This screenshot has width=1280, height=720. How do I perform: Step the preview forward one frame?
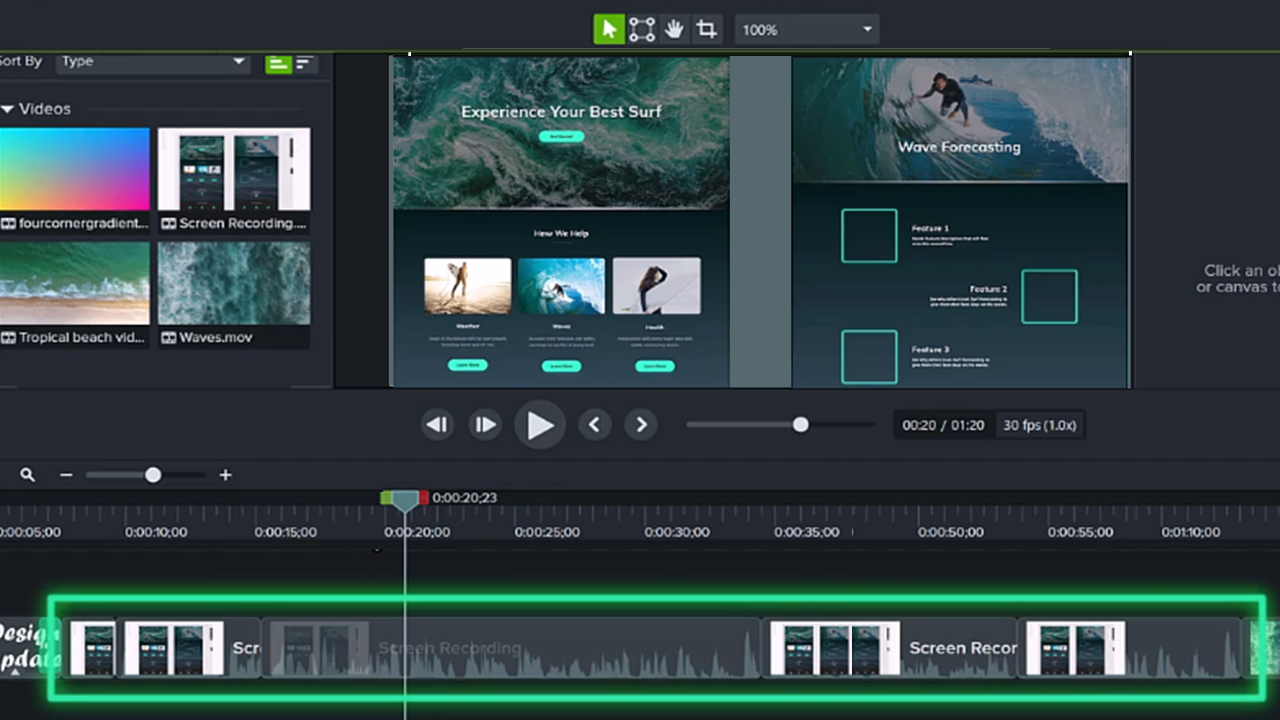point(485,425)
